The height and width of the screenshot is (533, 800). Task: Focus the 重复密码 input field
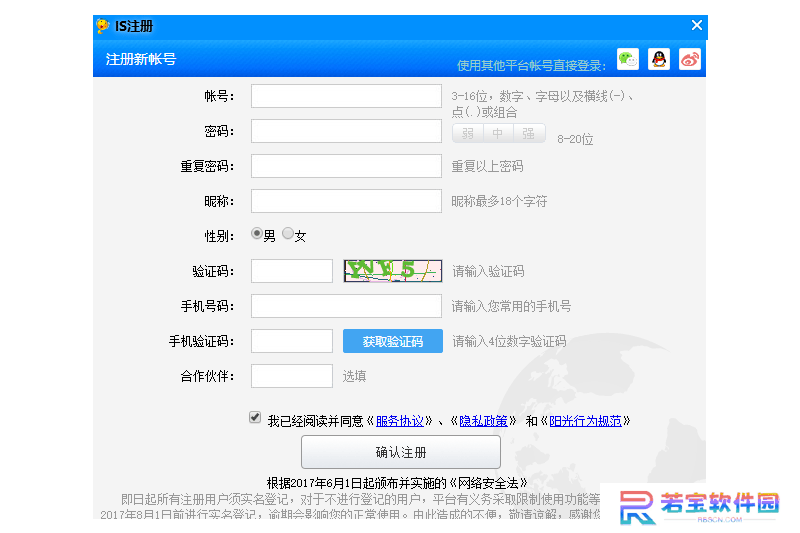(346, 166)
